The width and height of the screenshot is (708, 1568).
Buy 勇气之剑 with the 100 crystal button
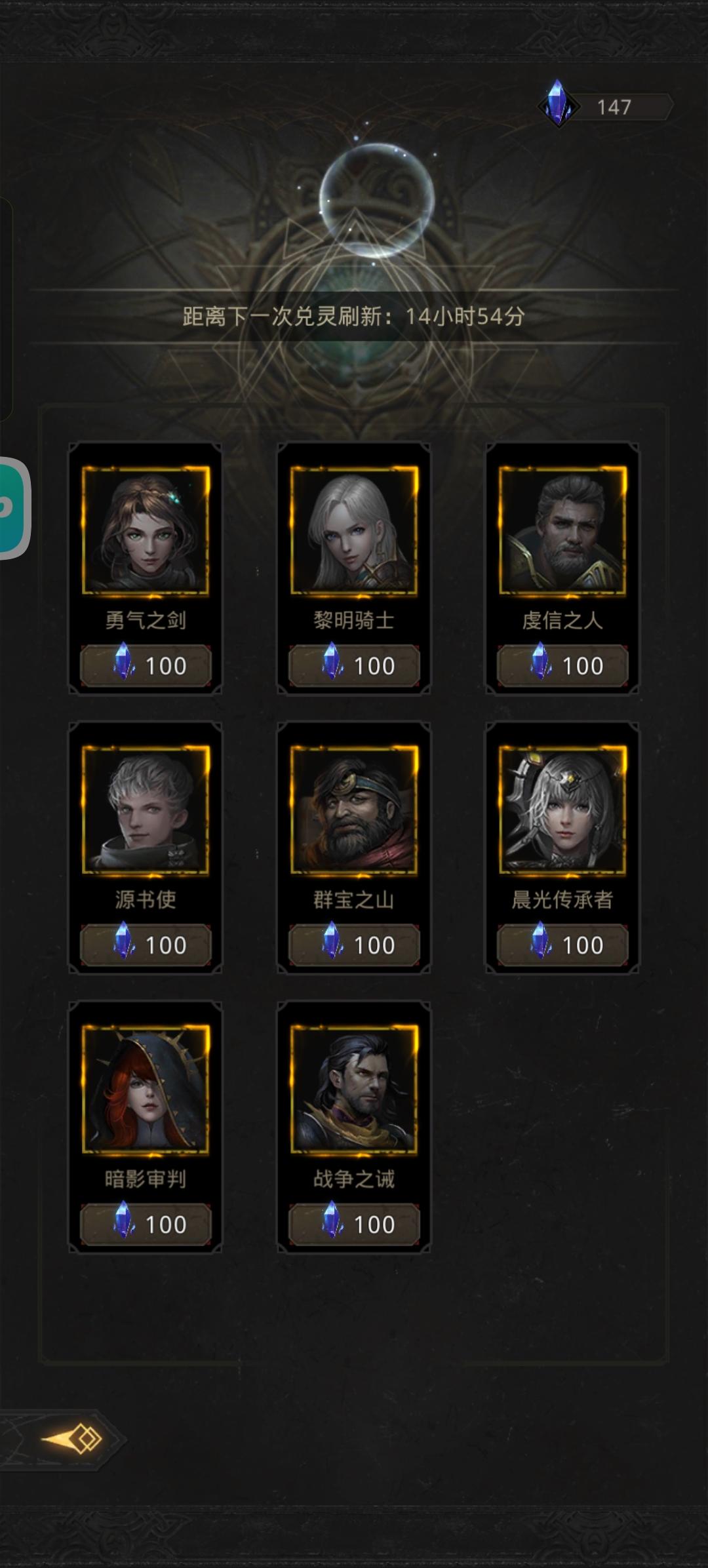[x=146, y=665]
